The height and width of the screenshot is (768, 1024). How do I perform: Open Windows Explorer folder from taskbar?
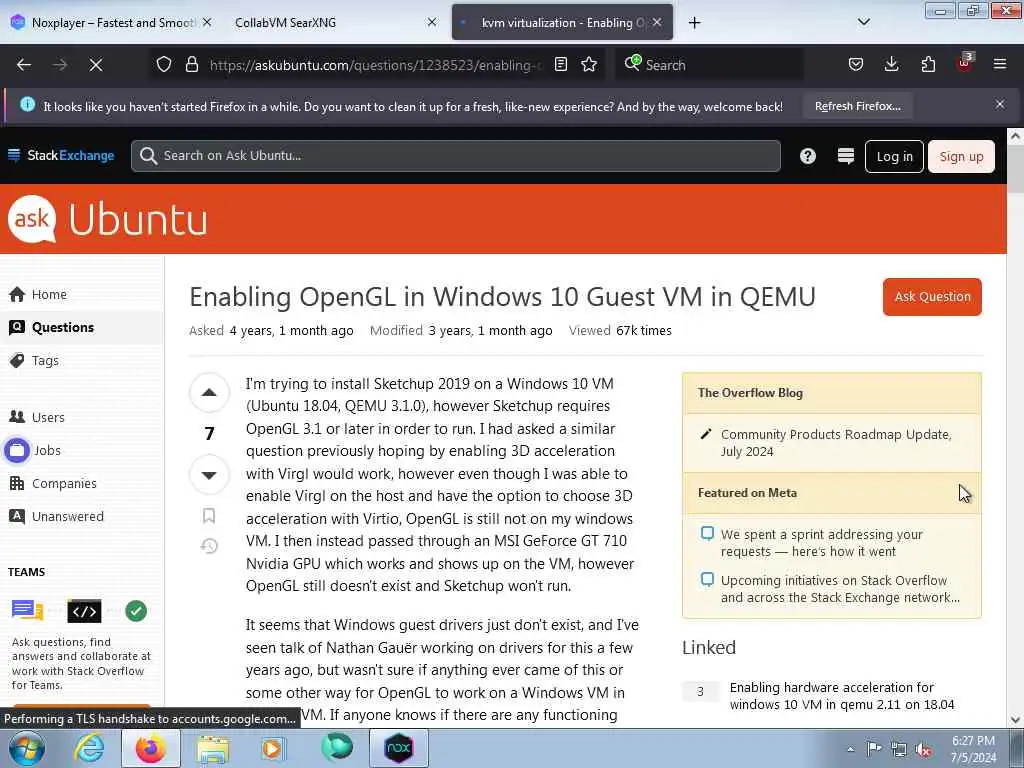[x=214, y=748]
